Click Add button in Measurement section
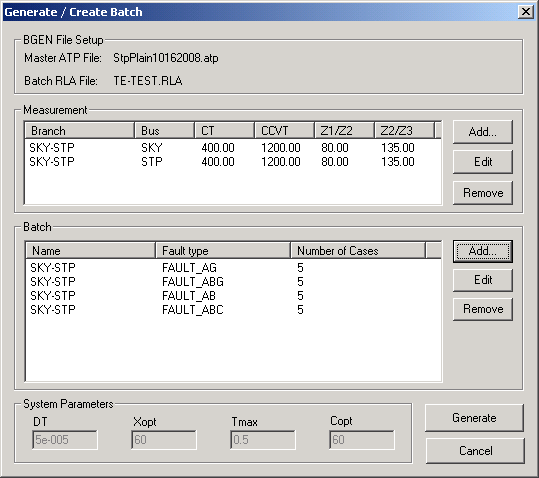Viewport: 539px width, 478px height. [483, 132]
